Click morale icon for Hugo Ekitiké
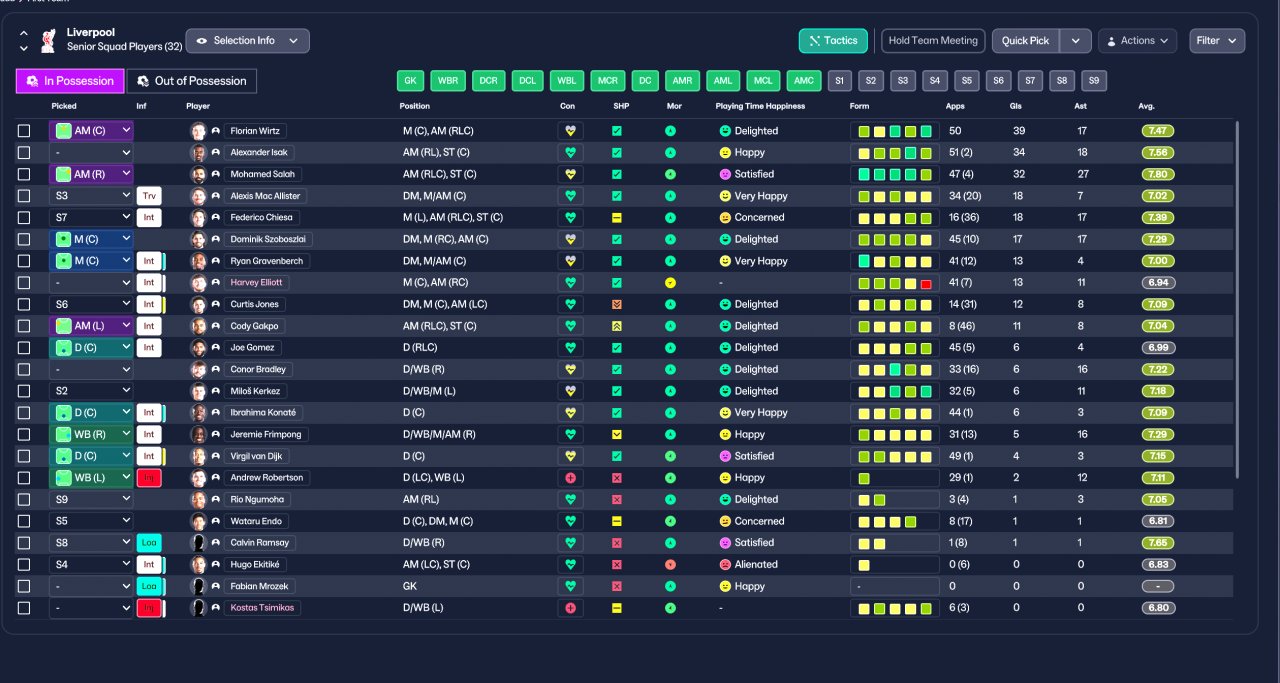 pos(670,565)
